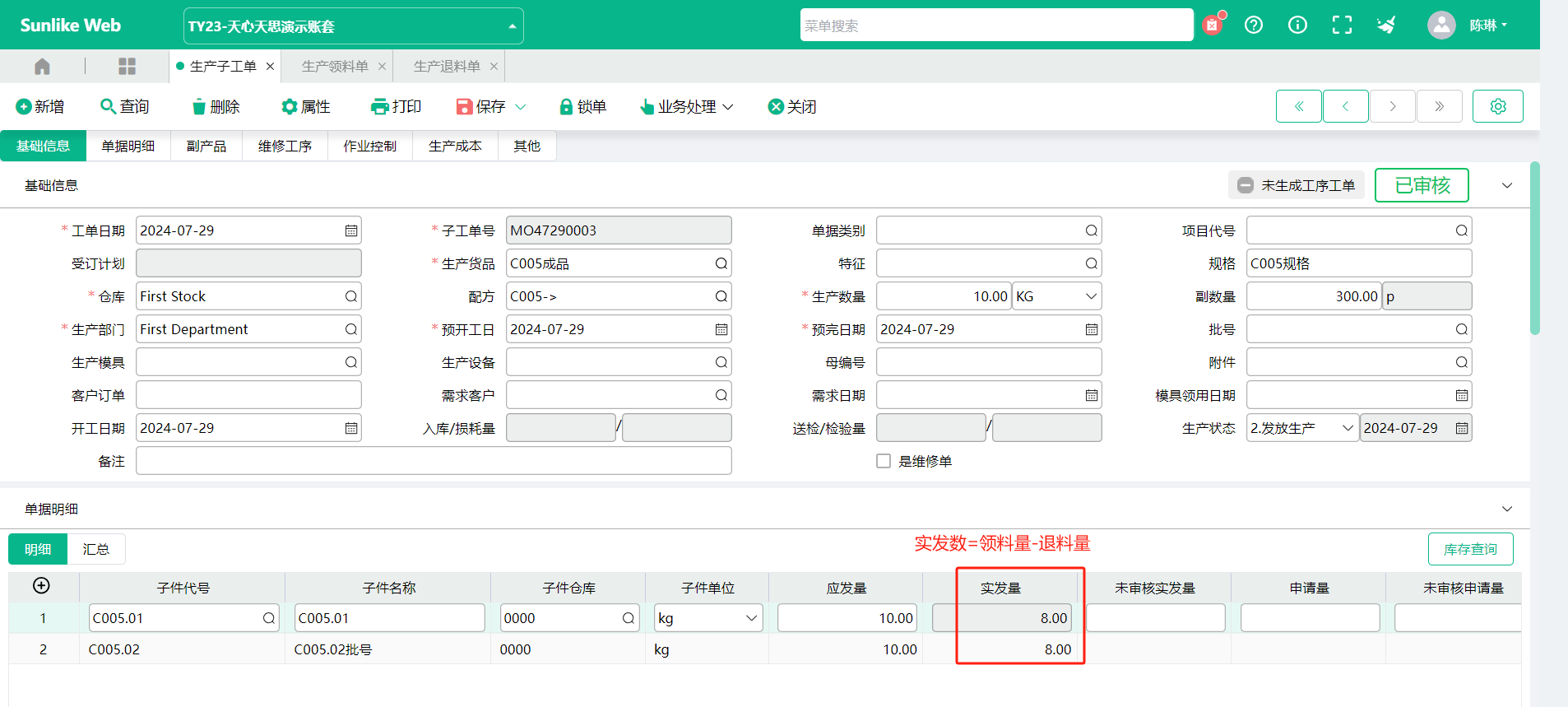Open 属性 properties toolbar button
The width and height of the screenshot is (1568, 707).
tap(306, 106)
